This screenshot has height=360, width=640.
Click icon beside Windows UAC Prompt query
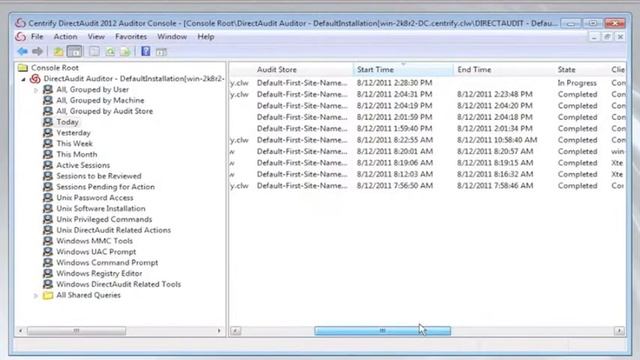[x=48, y=251]
